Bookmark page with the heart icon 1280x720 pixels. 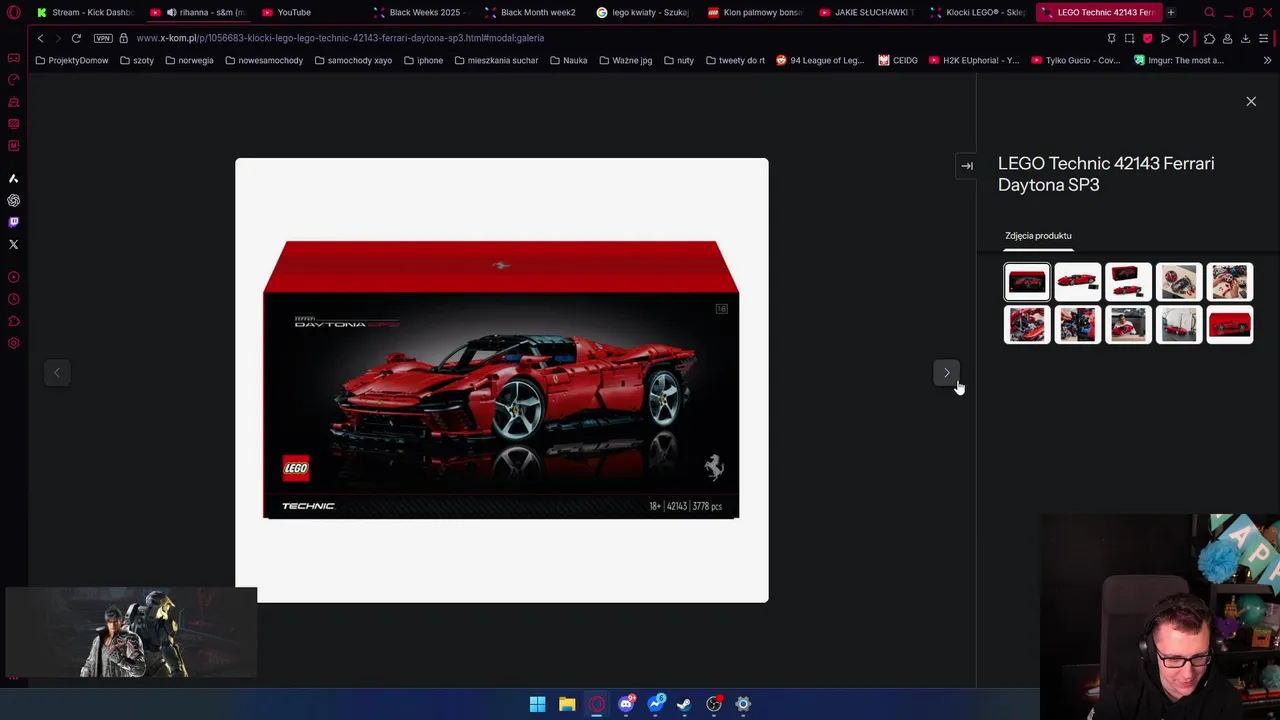coord(1183,38)
